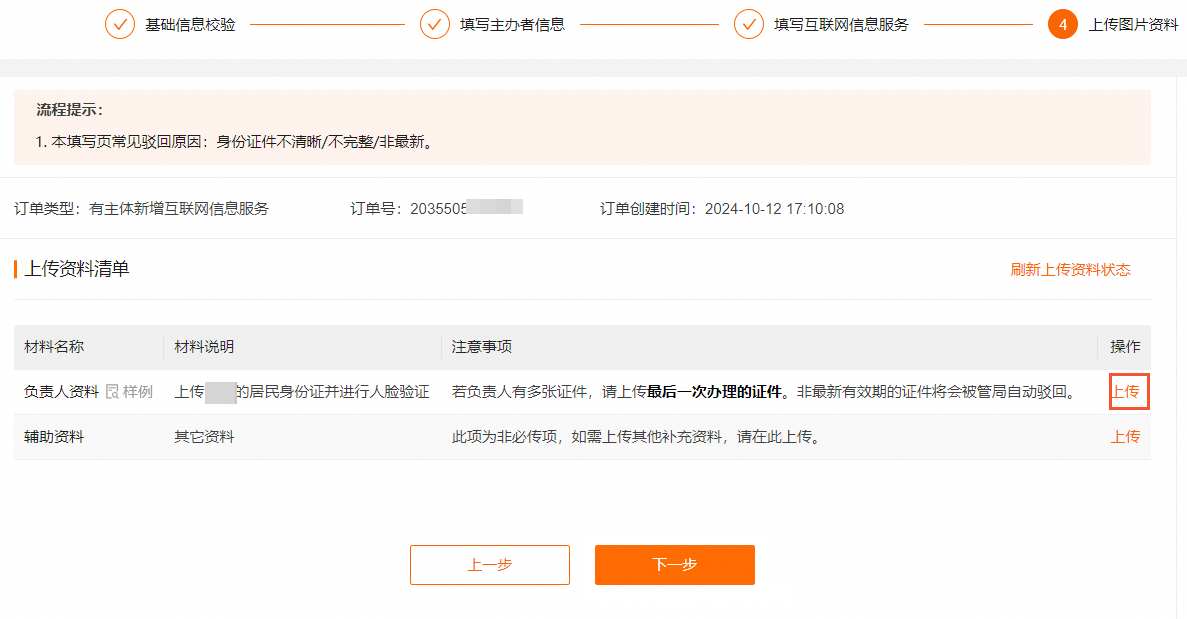
Task: Click the partially hidden 订单号 number
Action: (470, 209)
